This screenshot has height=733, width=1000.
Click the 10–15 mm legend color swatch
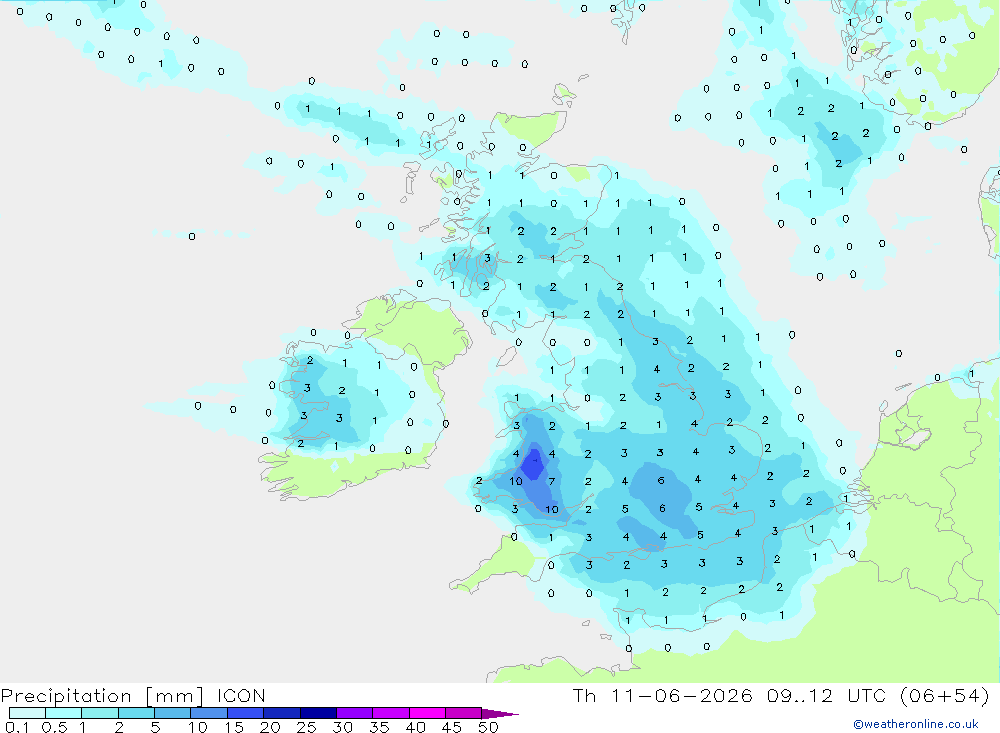tap(209, 713)
